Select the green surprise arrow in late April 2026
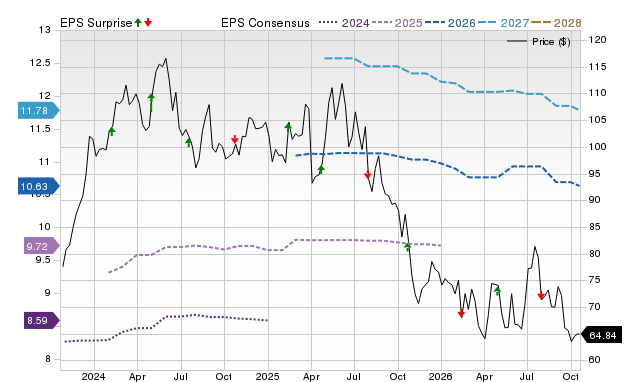Screen dimensions: 640x382 pyautogui.click(x=497, y=291)
